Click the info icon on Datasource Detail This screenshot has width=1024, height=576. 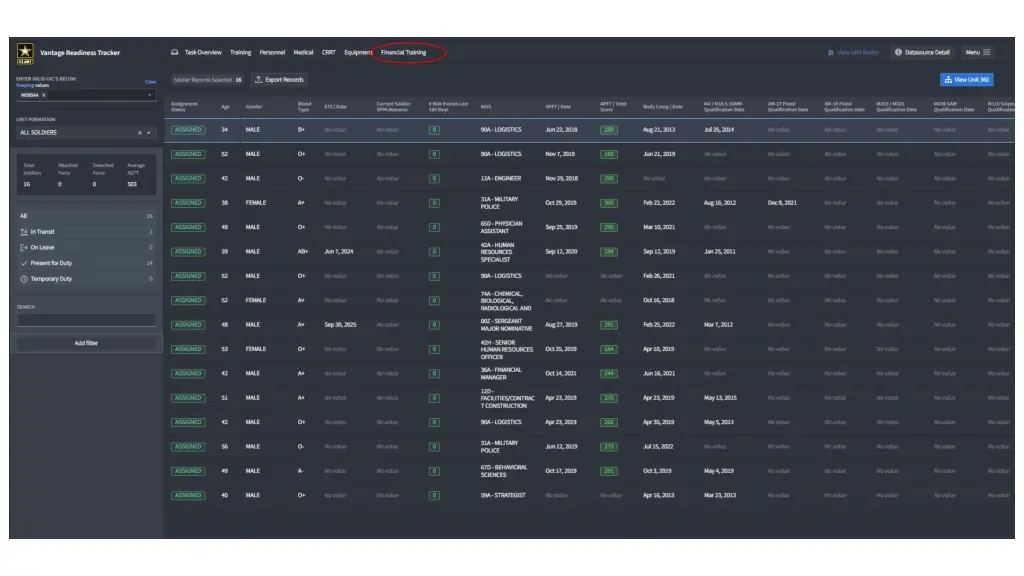[898, 52]
